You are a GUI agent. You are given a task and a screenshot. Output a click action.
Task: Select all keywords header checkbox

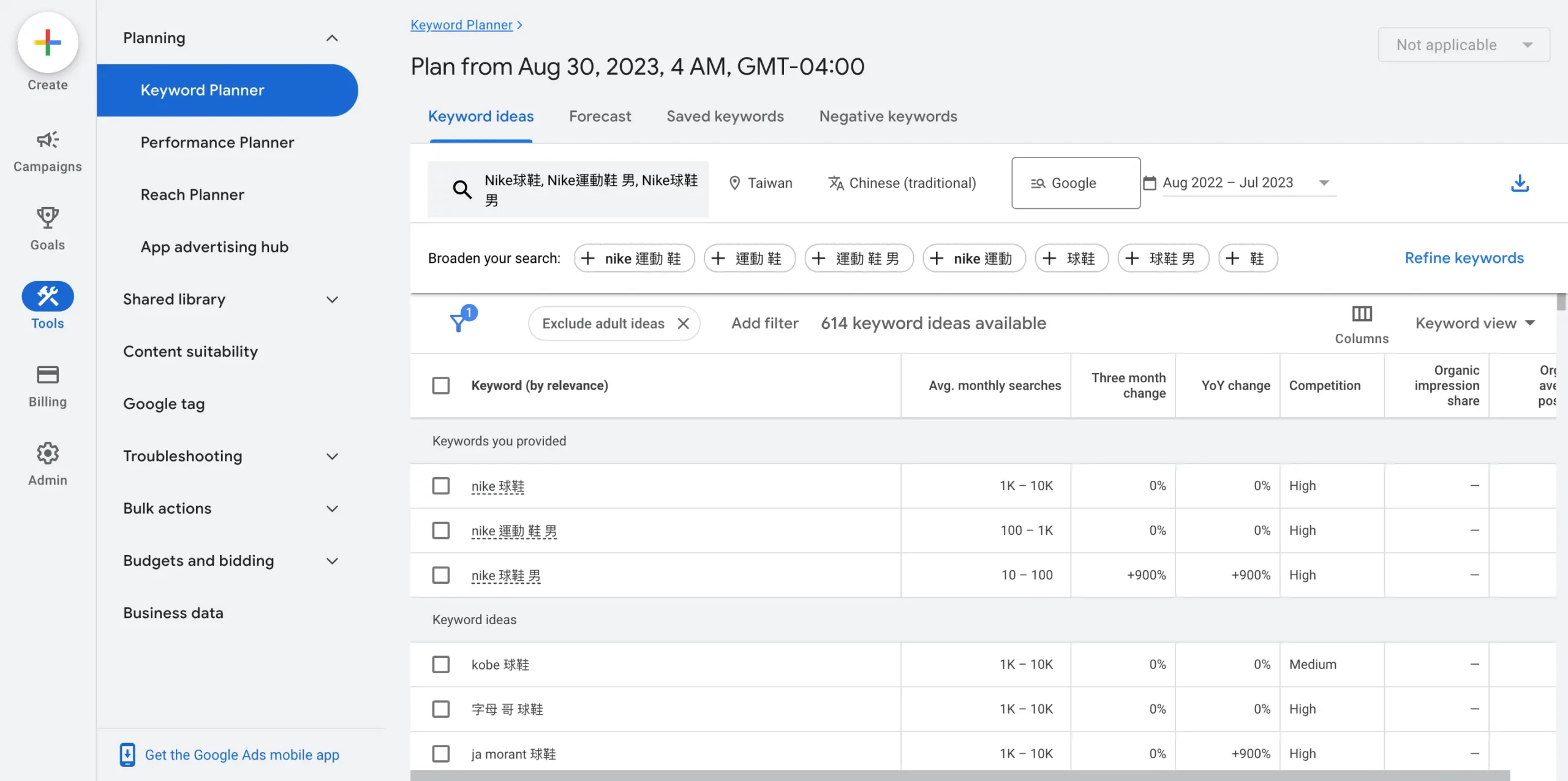[441, 386]
